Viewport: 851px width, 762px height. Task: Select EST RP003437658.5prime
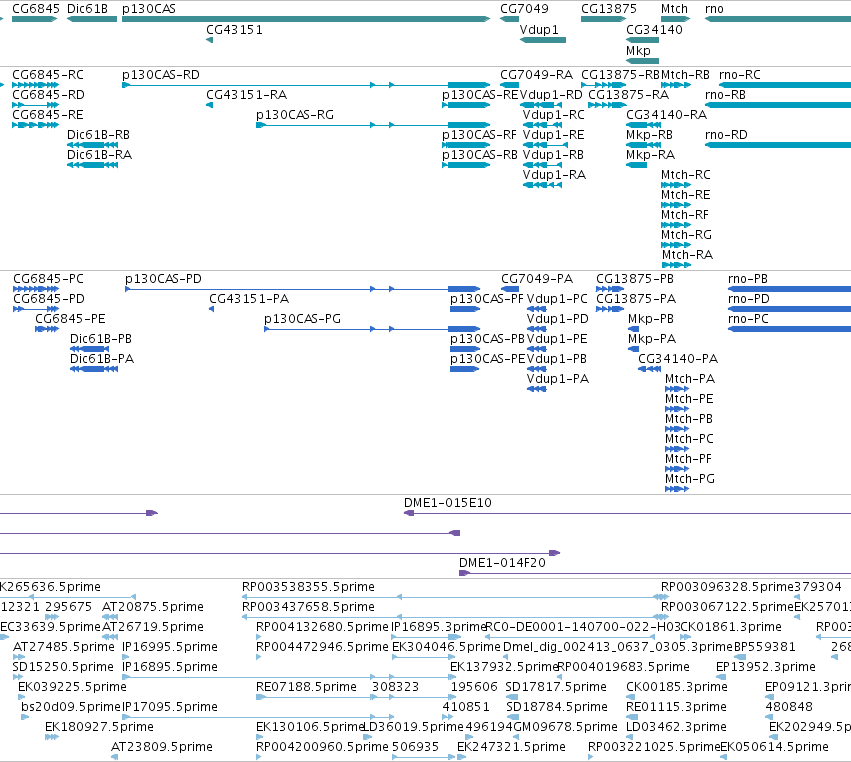click(x=308, y=607)
